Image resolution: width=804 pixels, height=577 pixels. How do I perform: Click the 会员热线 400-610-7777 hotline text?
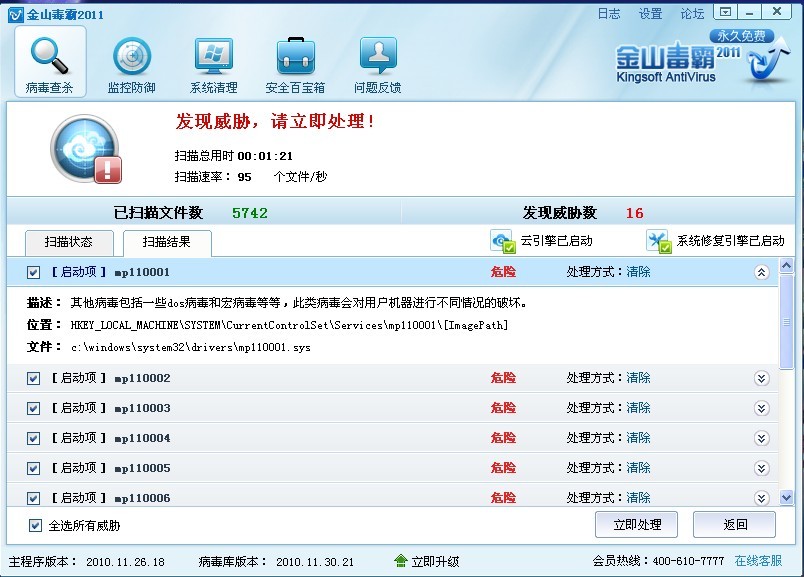click(658, 561)
